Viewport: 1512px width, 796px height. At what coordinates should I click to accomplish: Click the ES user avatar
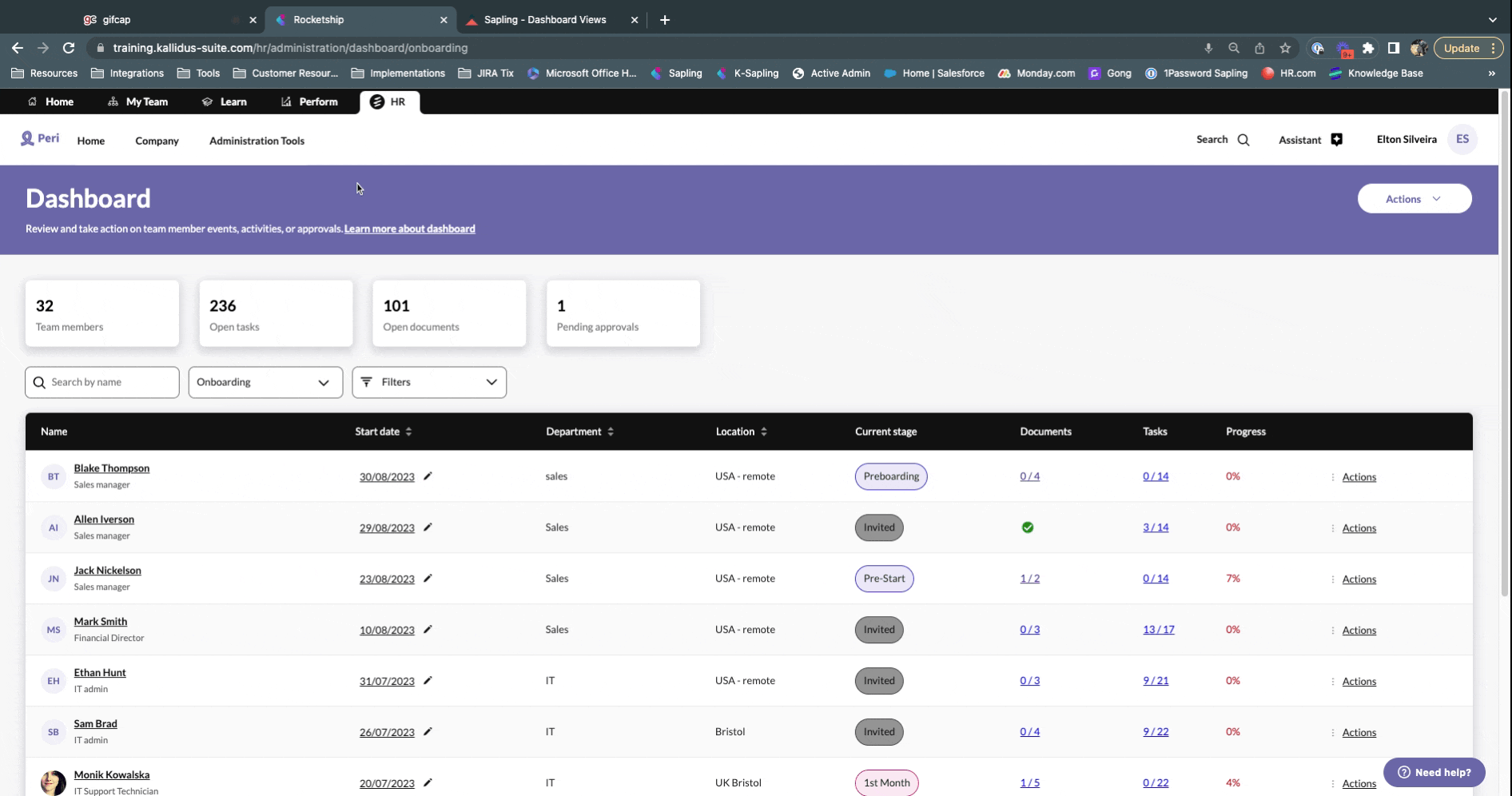(x=1462, y=139)
